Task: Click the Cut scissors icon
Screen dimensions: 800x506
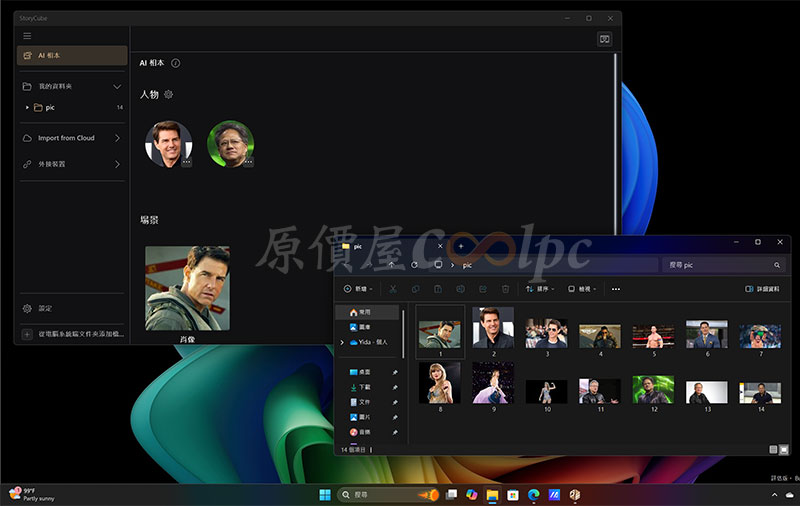Action: point(393,289)
